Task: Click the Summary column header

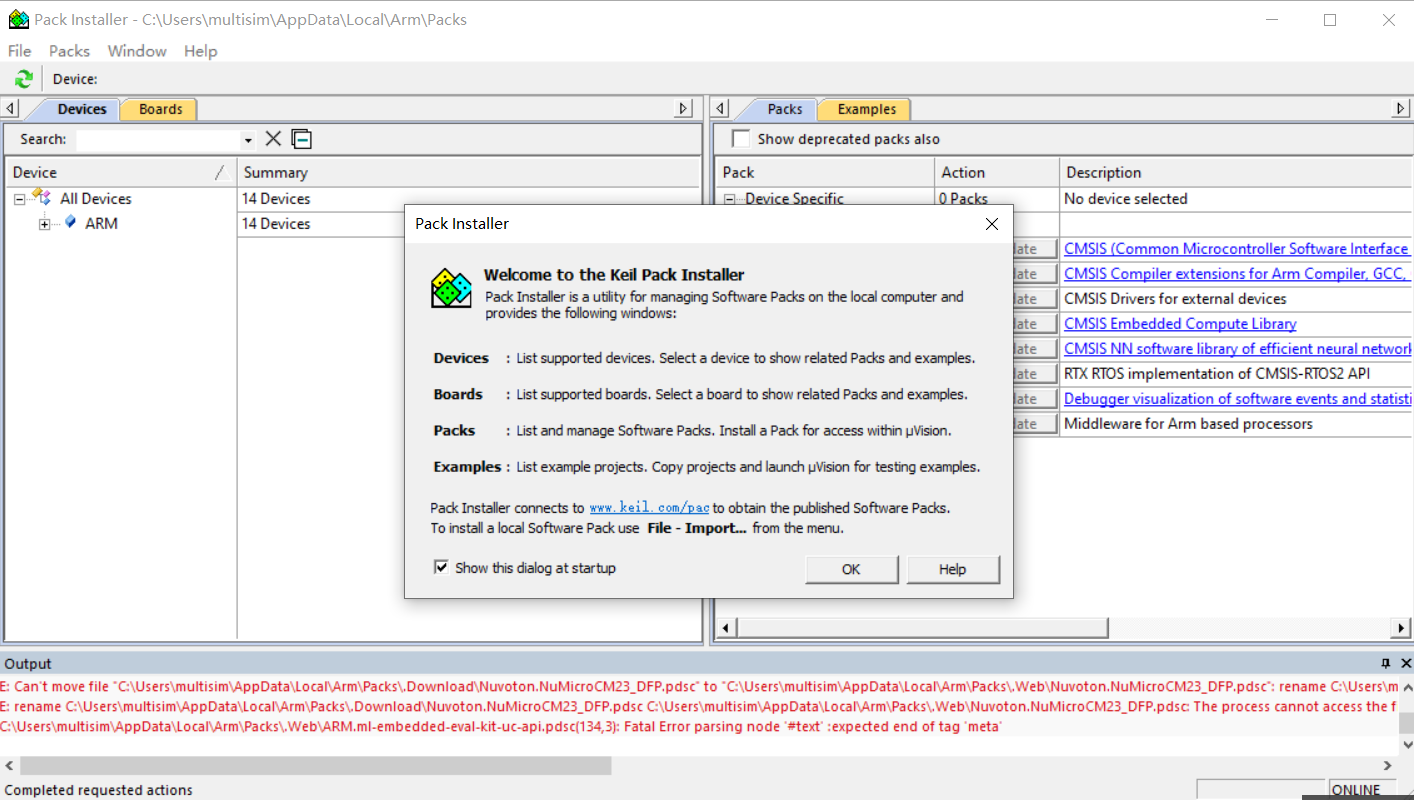Action: click(x=468, y=172)
